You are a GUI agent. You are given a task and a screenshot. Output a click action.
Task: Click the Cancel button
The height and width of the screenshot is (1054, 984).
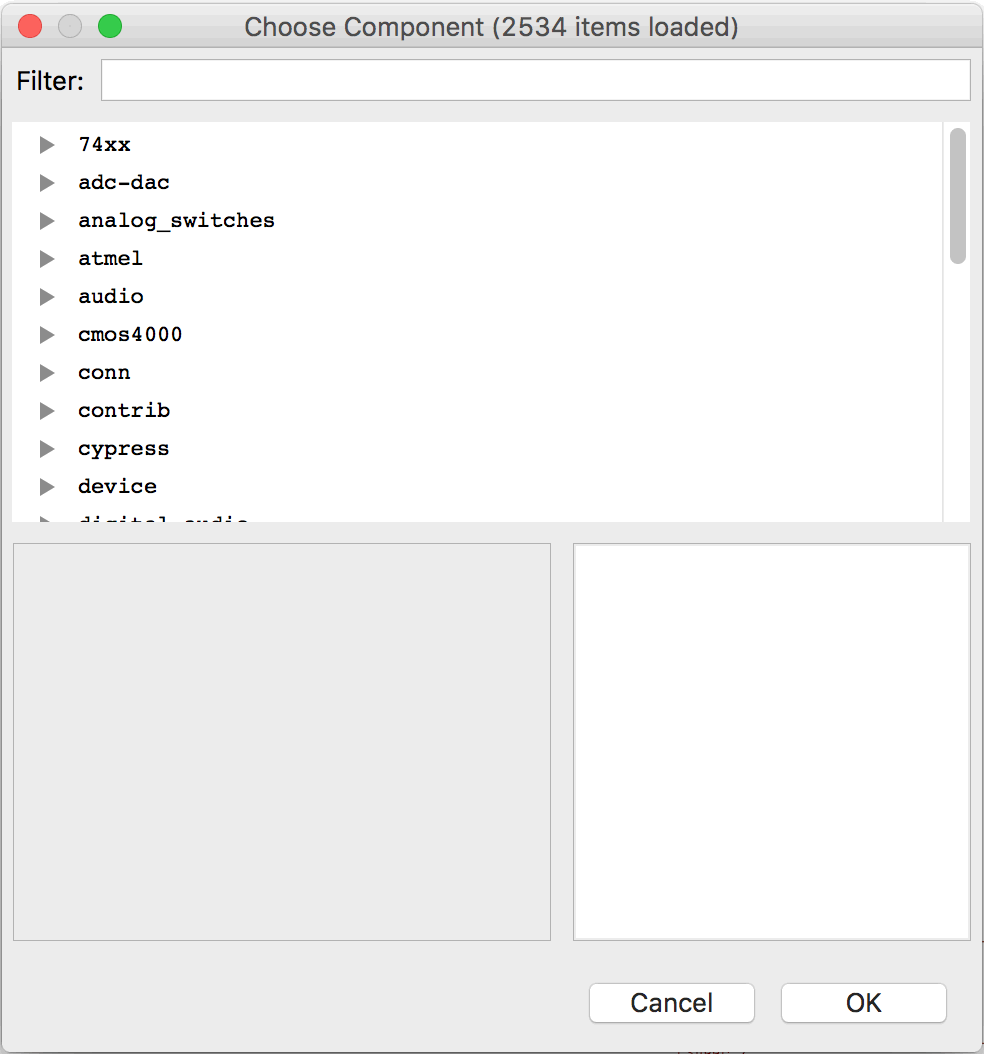[671, 1003]
